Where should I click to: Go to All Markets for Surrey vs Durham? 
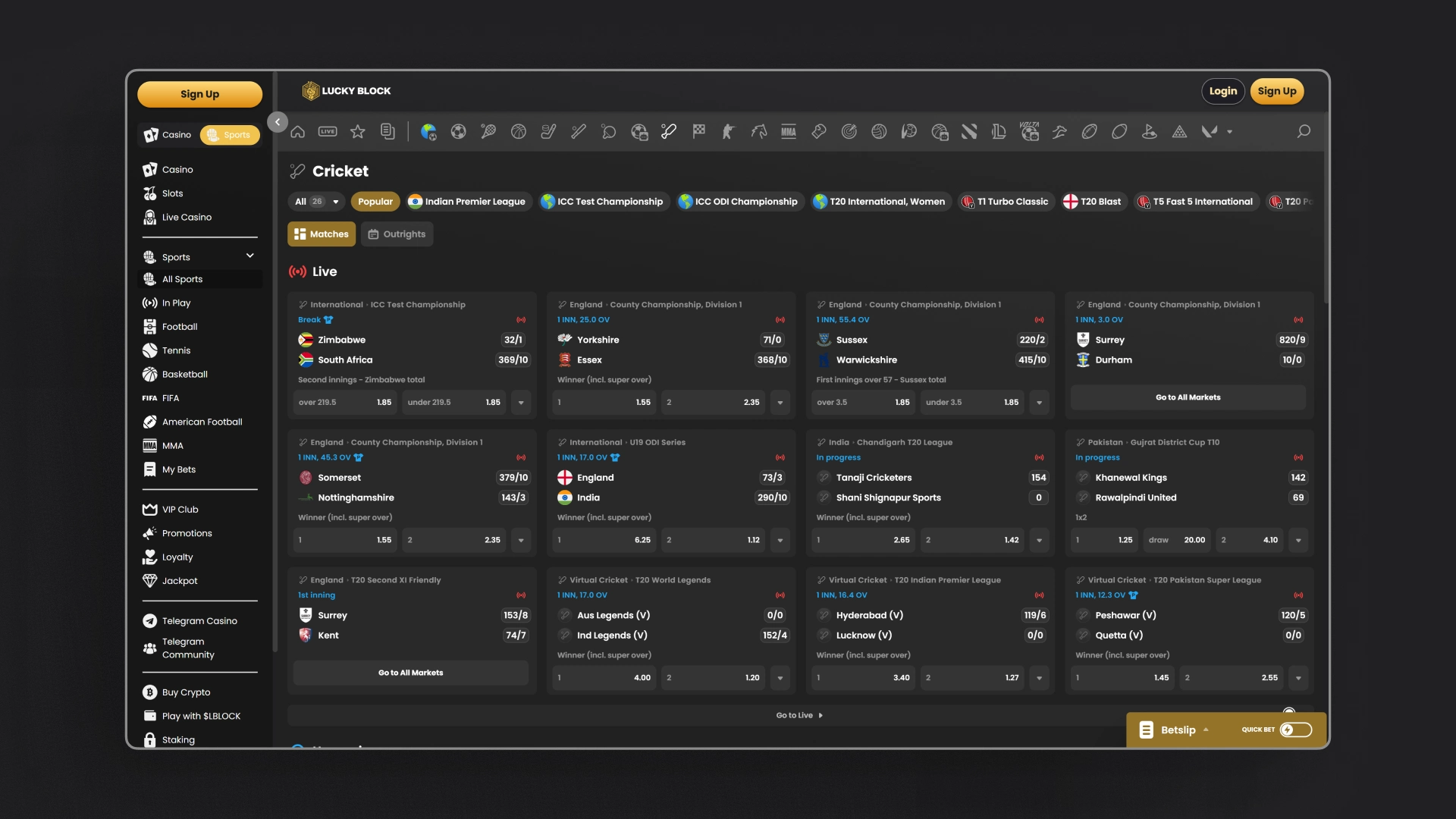(1188, 397)
